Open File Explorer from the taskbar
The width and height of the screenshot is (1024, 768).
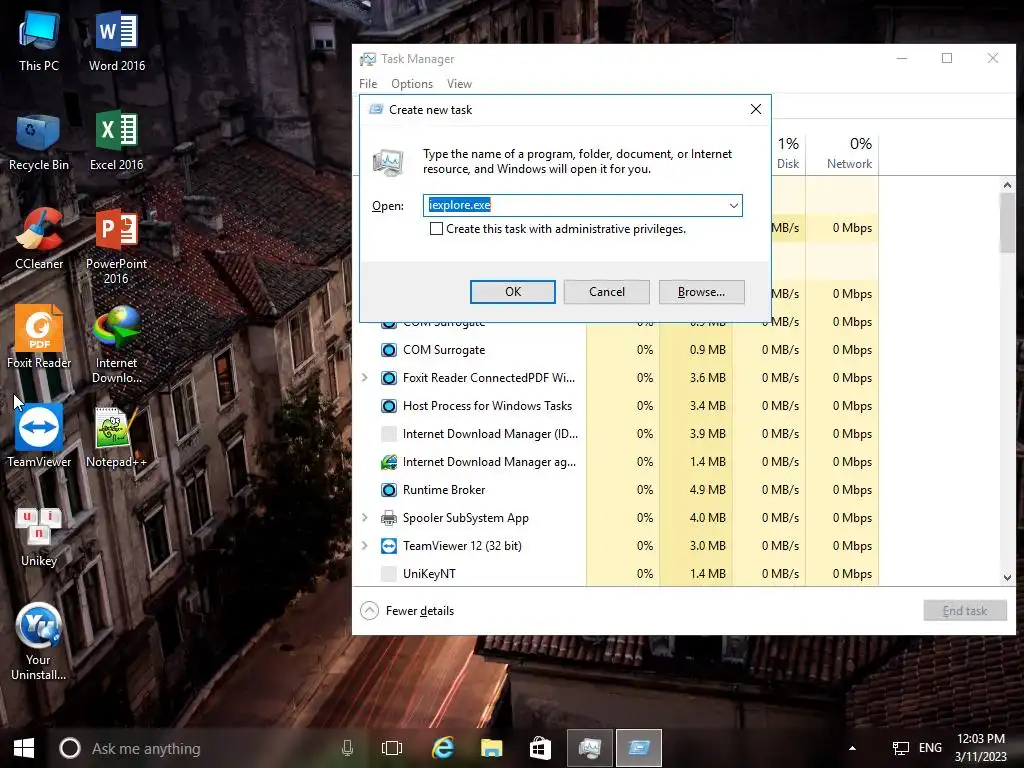(x=491, y=748)
